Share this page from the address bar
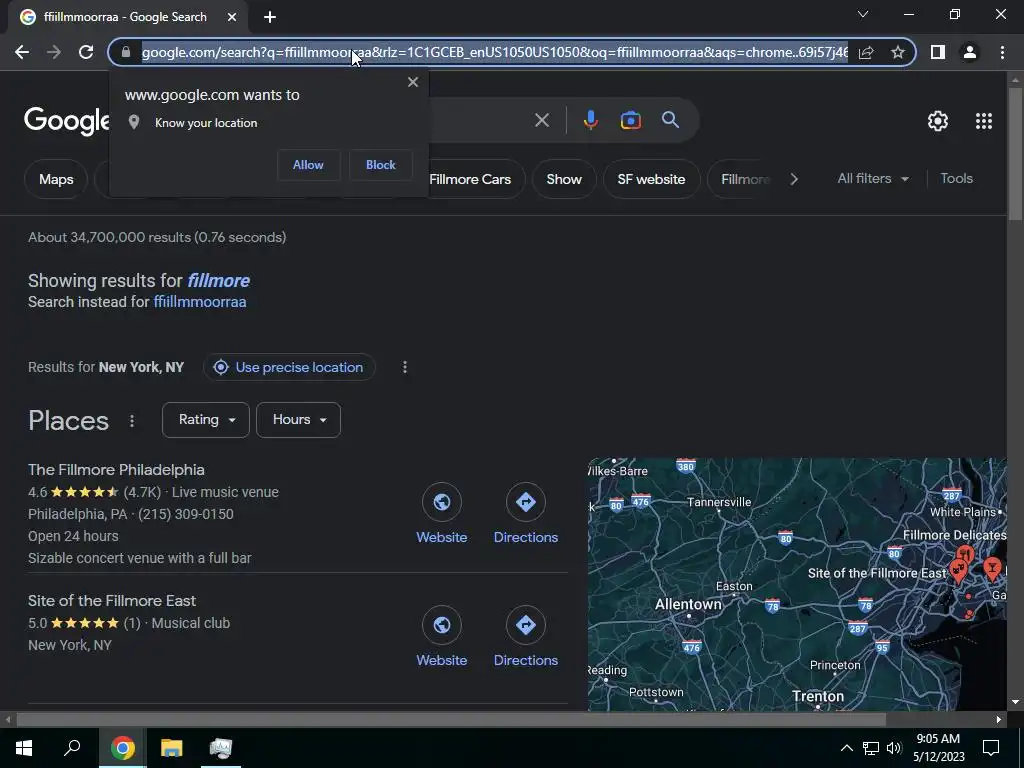 tap(866, 52)
